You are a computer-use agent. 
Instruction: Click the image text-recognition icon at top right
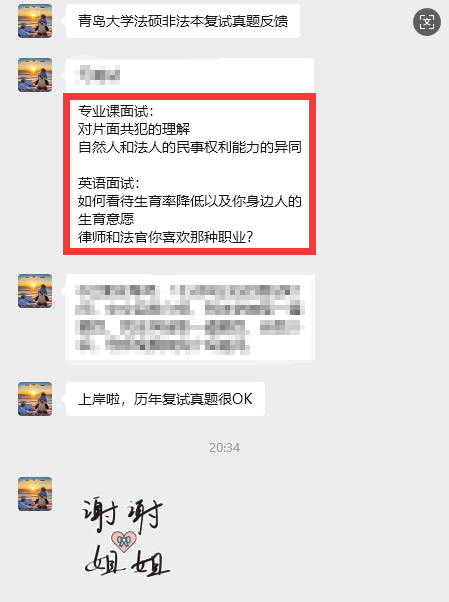[x=427, y=22]
